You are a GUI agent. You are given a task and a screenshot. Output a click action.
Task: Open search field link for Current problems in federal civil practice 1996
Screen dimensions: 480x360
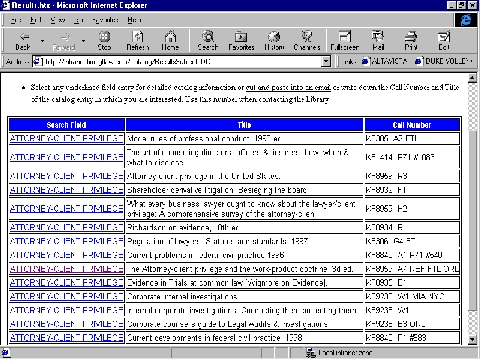[66, 255]
